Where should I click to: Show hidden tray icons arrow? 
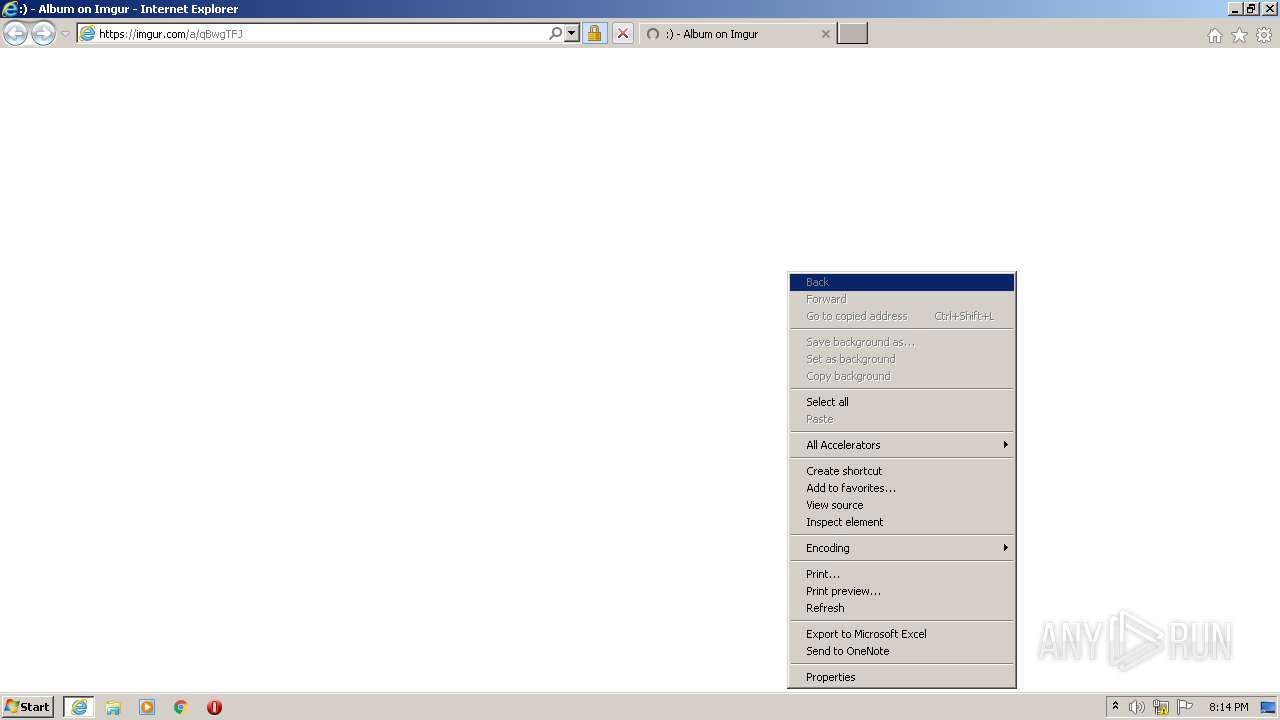(1115, 707)
